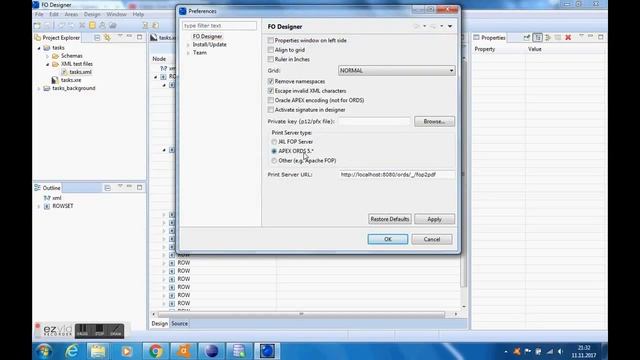Open the Windows Start menu
The image size is (640, 360).
pyautogui.click(x=44, y=351)
